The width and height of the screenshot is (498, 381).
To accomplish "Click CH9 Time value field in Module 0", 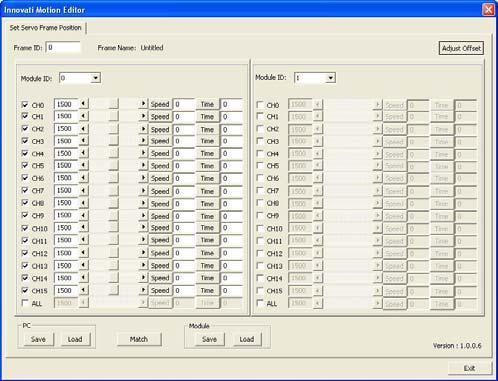I will coord(231,216).
